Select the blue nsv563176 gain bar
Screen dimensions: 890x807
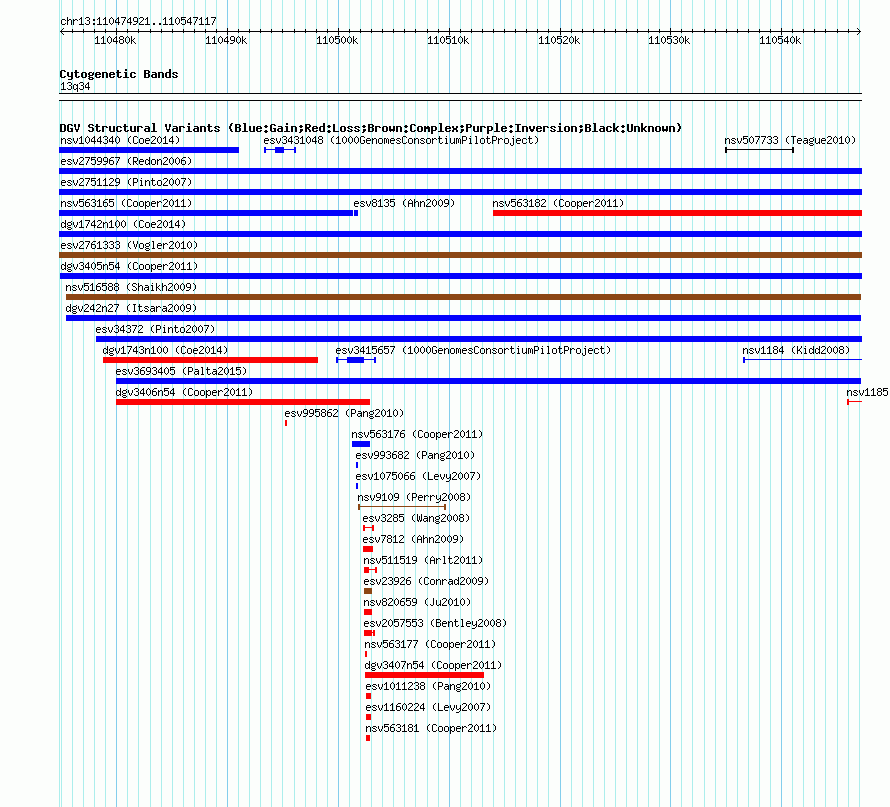click(x=361, y=444)
